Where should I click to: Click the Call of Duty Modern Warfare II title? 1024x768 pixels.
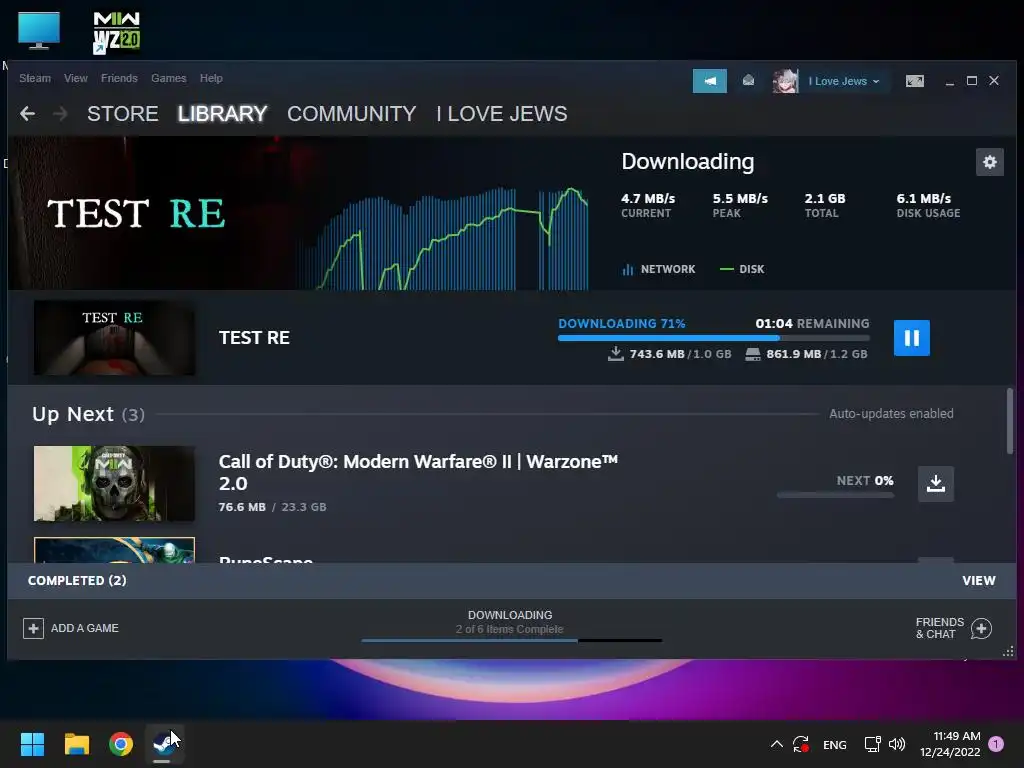[418, 472]
